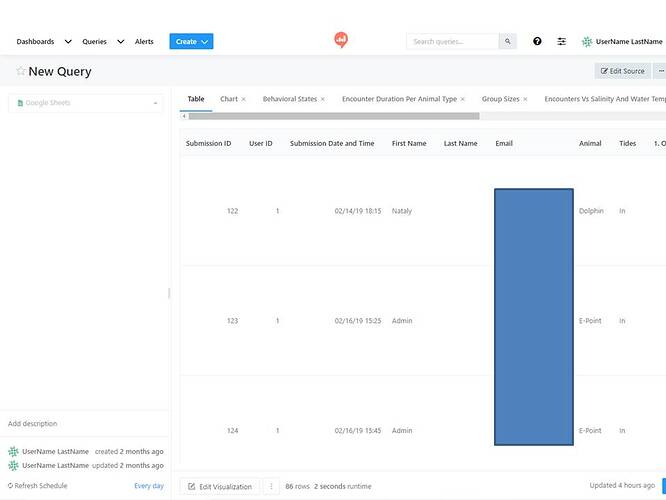This screenshot has width=666, height=500.
Task: Switch to the Chart tab
Action: click(x=229, y=99)
